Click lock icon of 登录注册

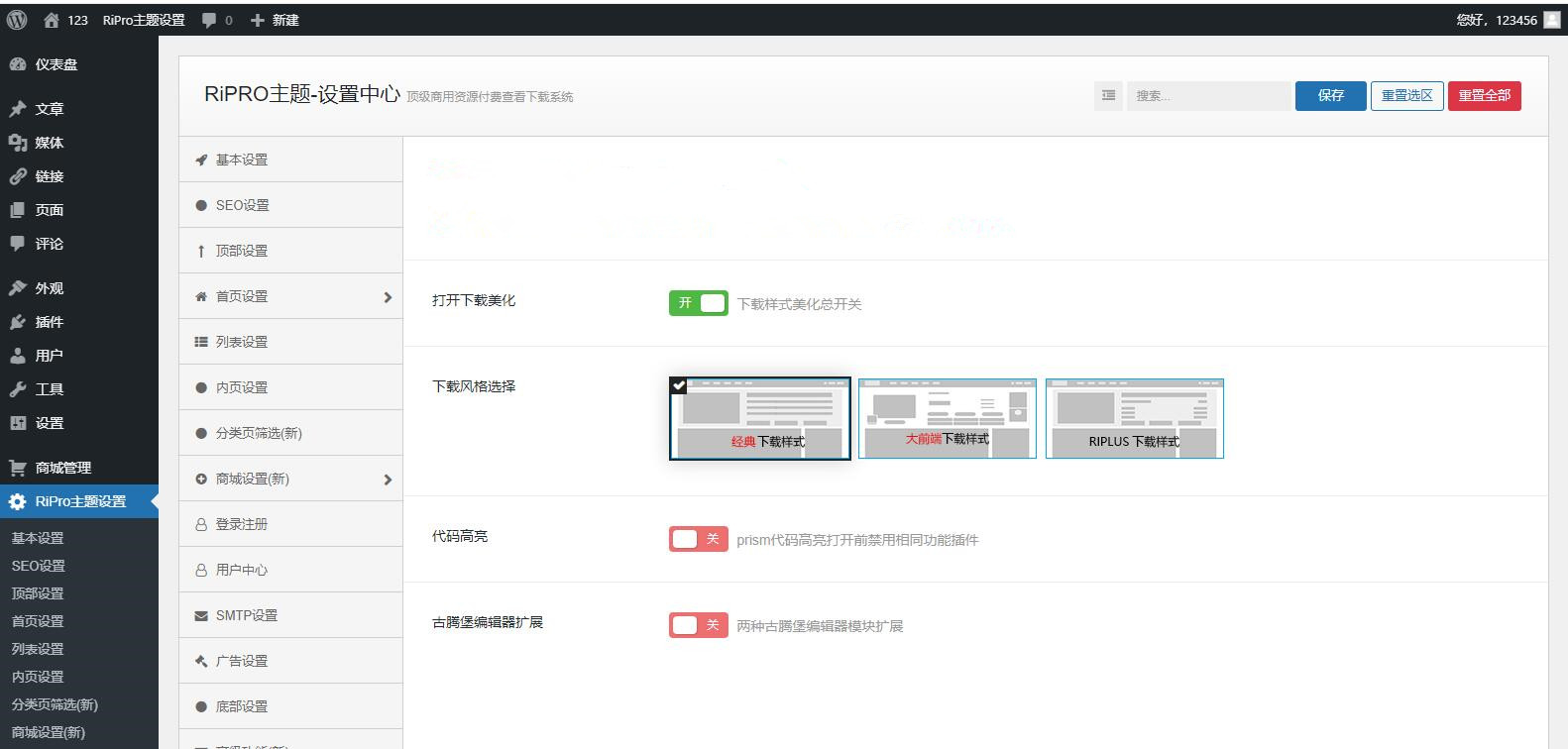201,524
